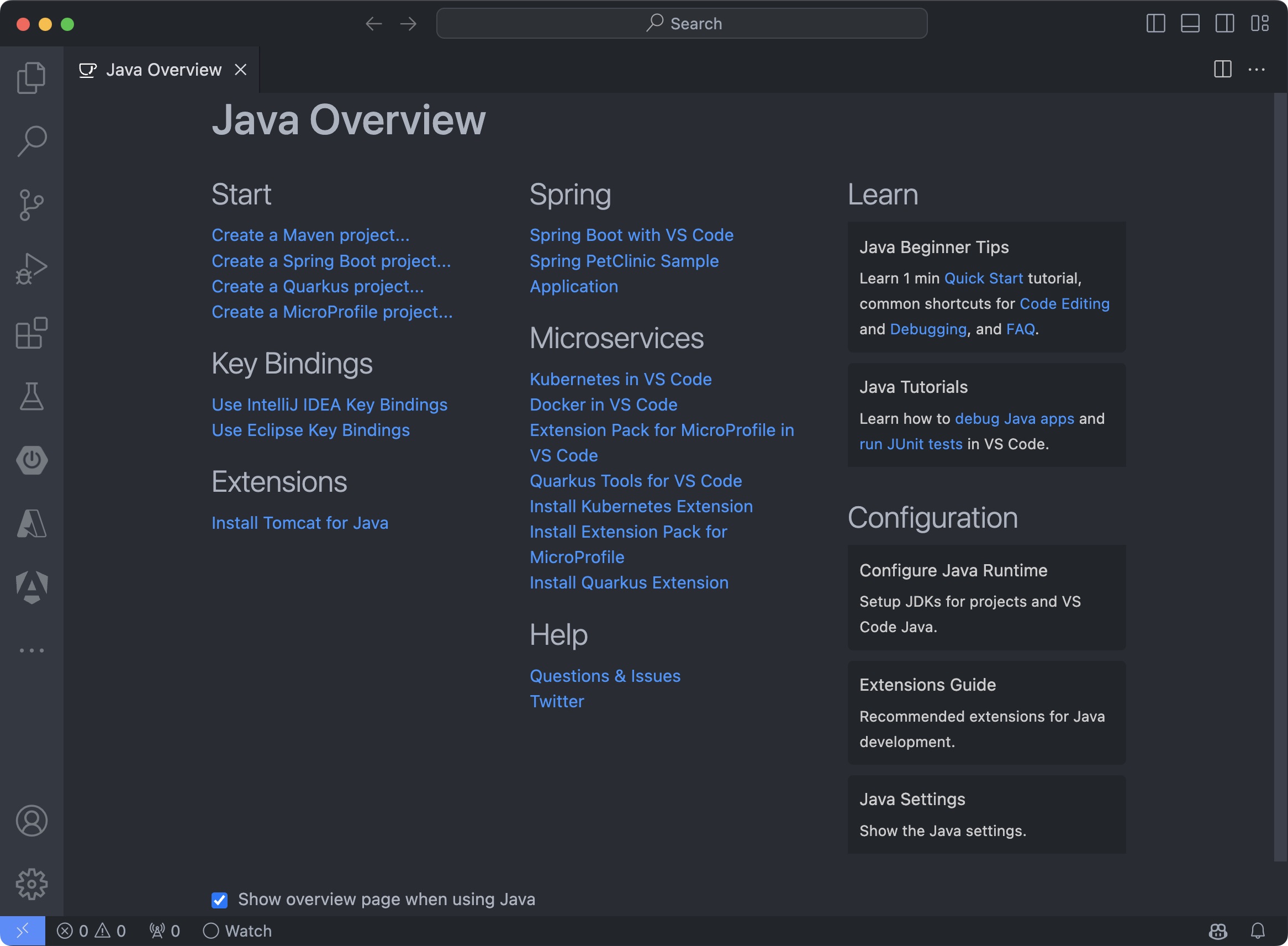Click the remote window indicator in status bar
The width and height of the screenshot is (1288, 946).
[23, 931]
